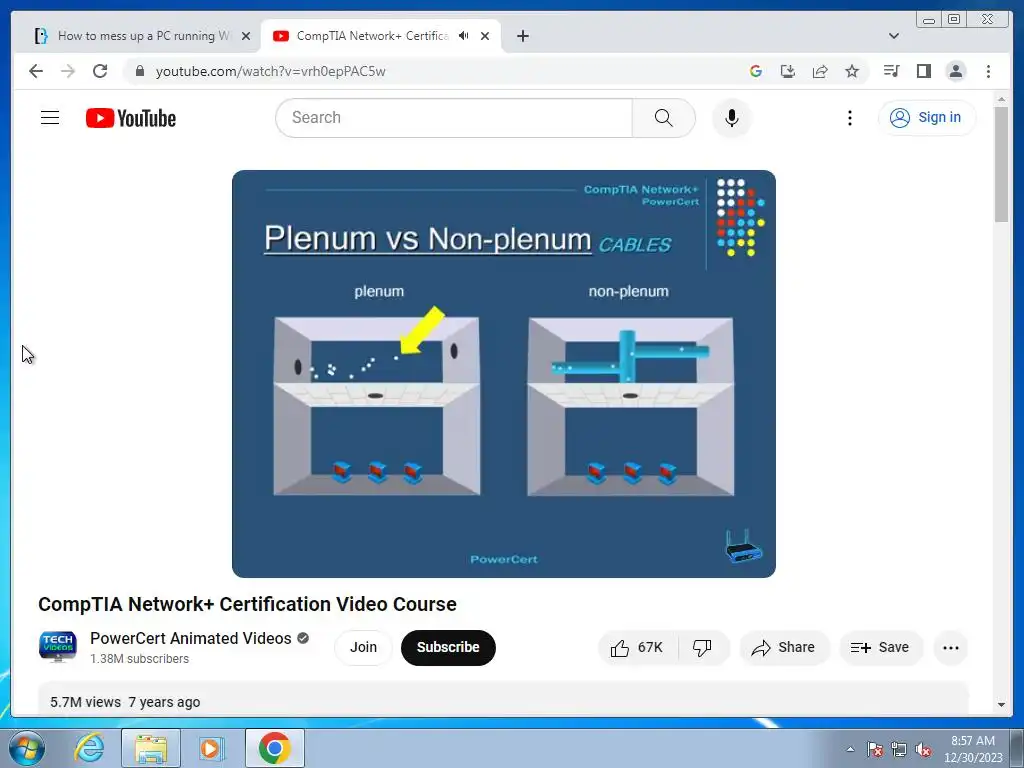Share this page from the omnibox
This screenshot has width=1024, height=768.
(x=820, y=71)
